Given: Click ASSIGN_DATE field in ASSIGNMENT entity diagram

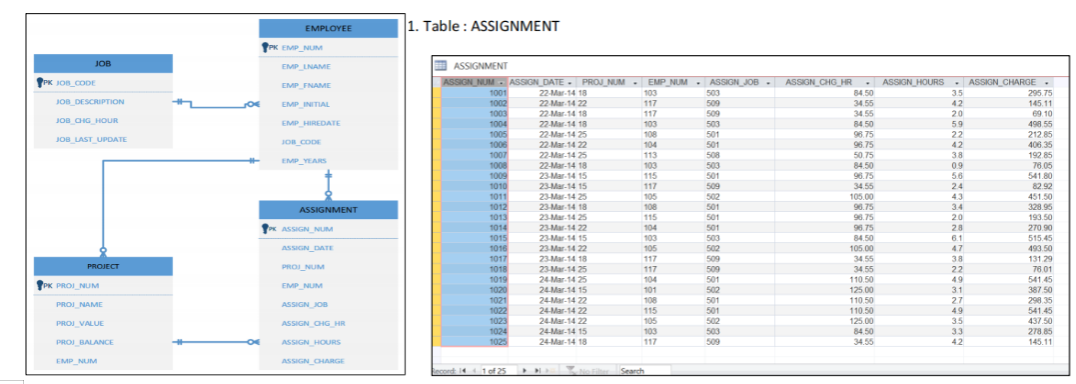Looking at the screenshot, I should coord(307,248).
